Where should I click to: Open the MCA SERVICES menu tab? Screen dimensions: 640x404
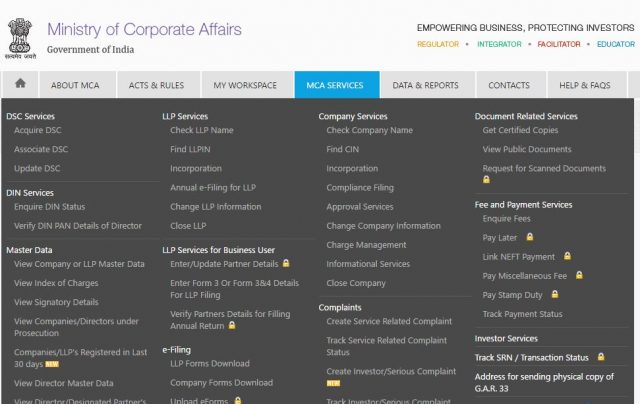(336, 85)
